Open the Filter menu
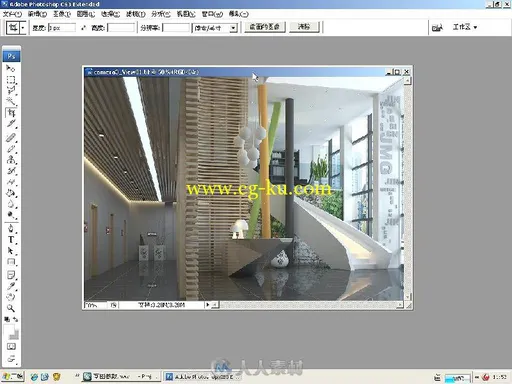 [136, 14]
